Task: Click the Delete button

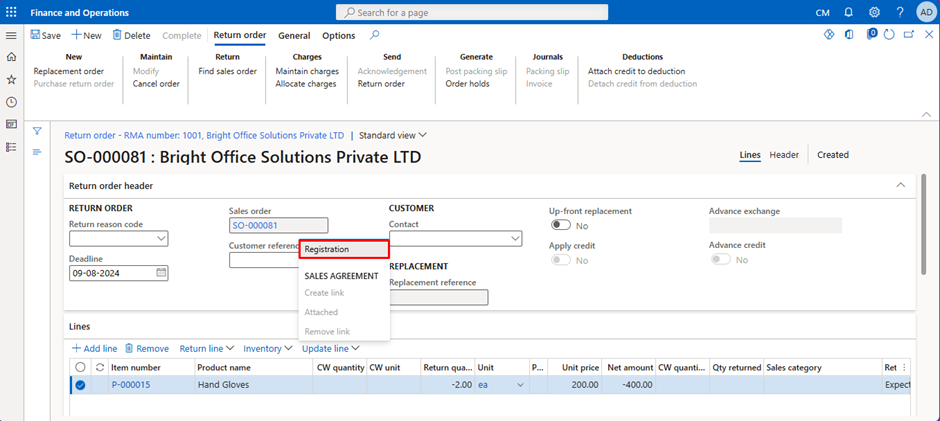Action: pos(131,35)
